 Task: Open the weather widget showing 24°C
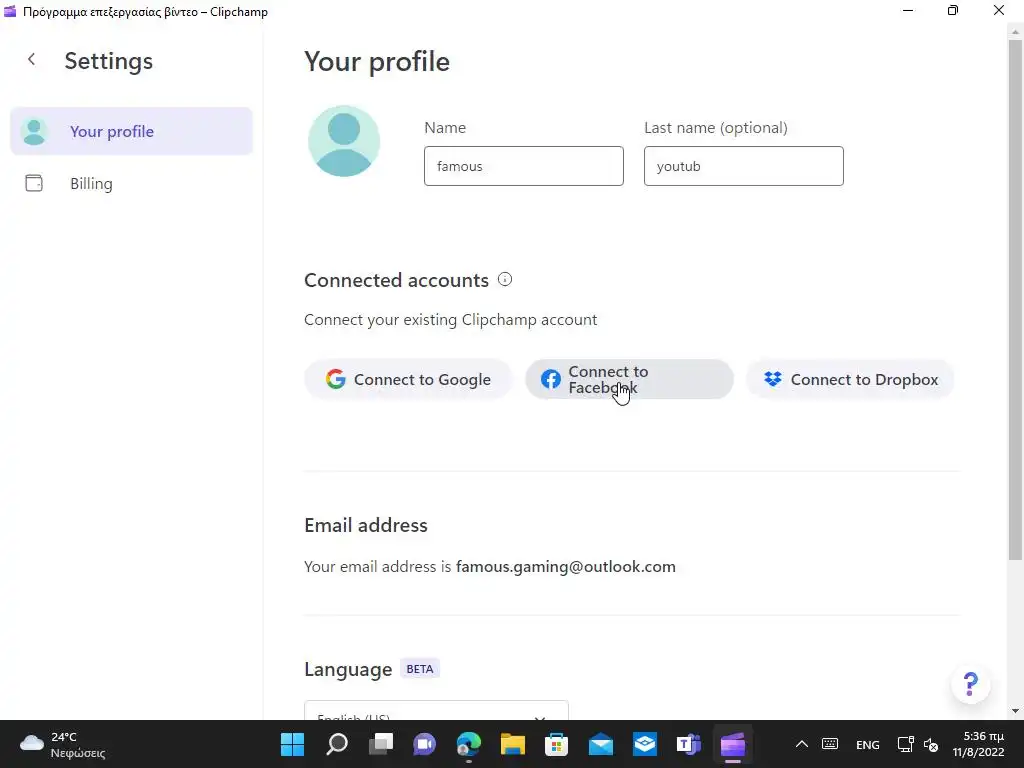click(x=63, y=744)
